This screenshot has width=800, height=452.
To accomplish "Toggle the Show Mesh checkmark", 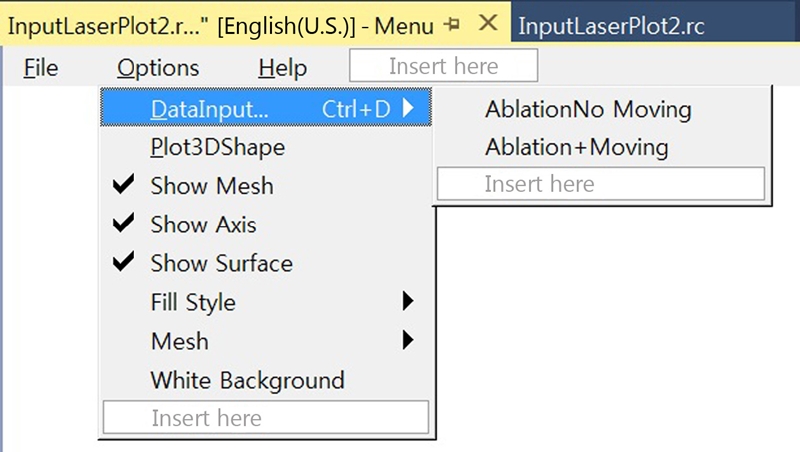I will 124,185.
